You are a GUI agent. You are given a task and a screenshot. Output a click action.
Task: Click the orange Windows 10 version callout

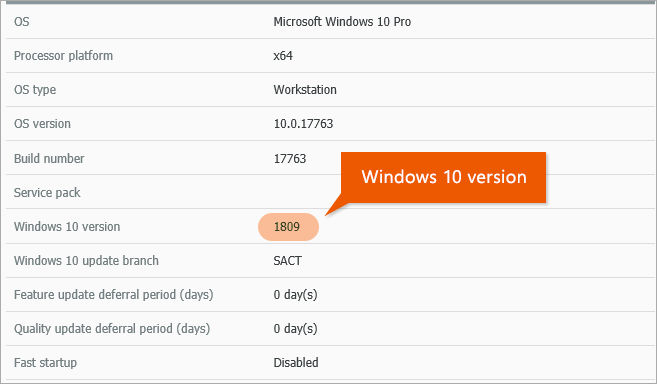tap(443, 177)
